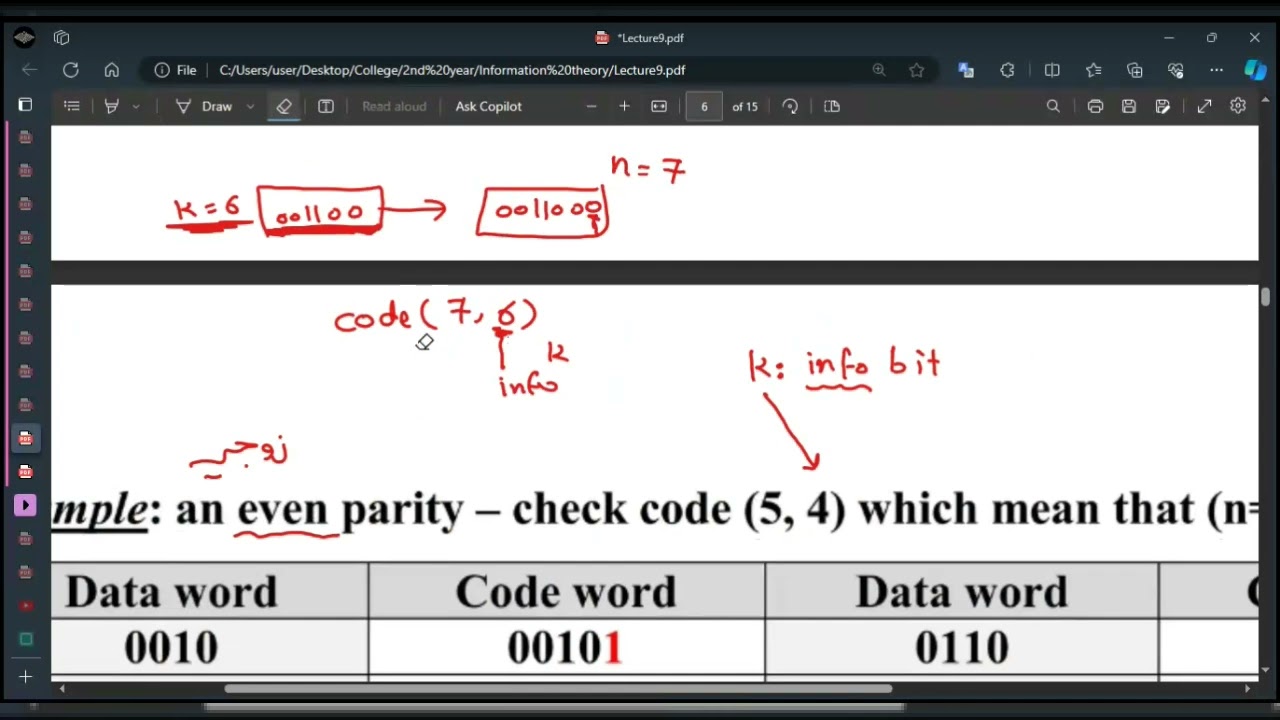Click Read aloud button
This screenshot has width=1280, height=720.
tap(394, 106)
